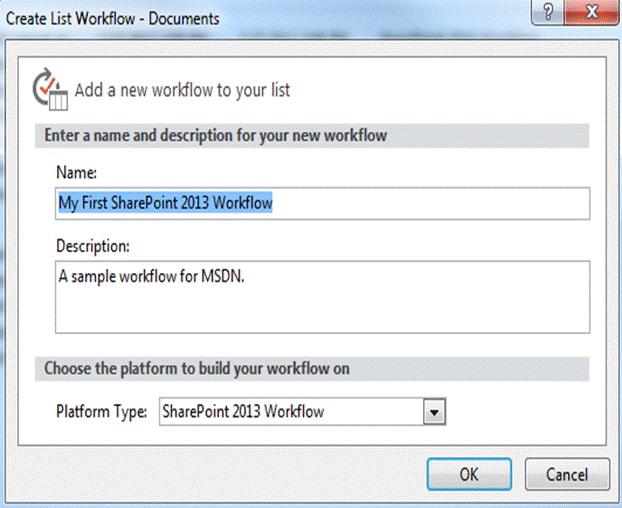Click the "Add a new workflow to your list" heading

[x=182, y=90]
